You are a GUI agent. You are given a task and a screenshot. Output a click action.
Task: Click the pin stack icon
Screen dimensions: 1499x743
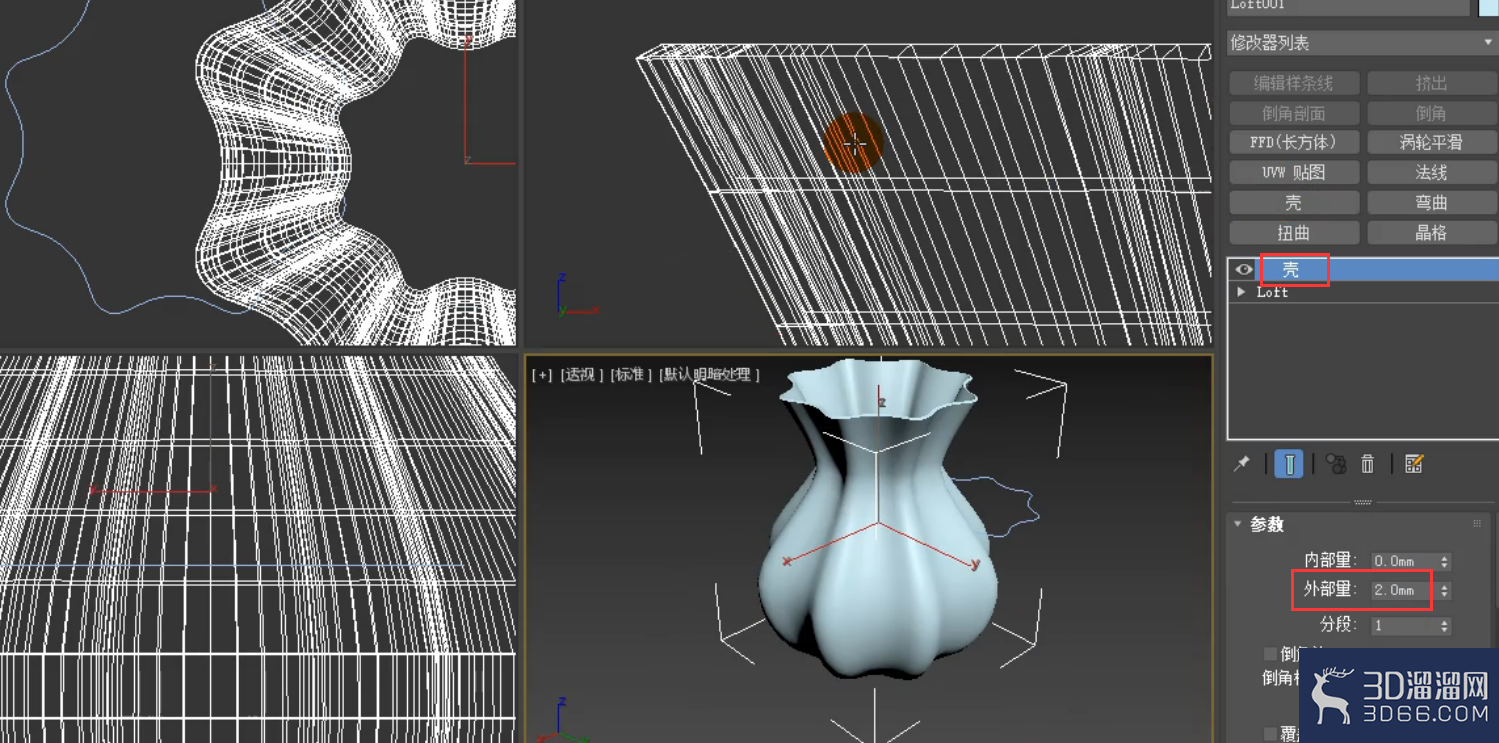[x=1242, y=464]
